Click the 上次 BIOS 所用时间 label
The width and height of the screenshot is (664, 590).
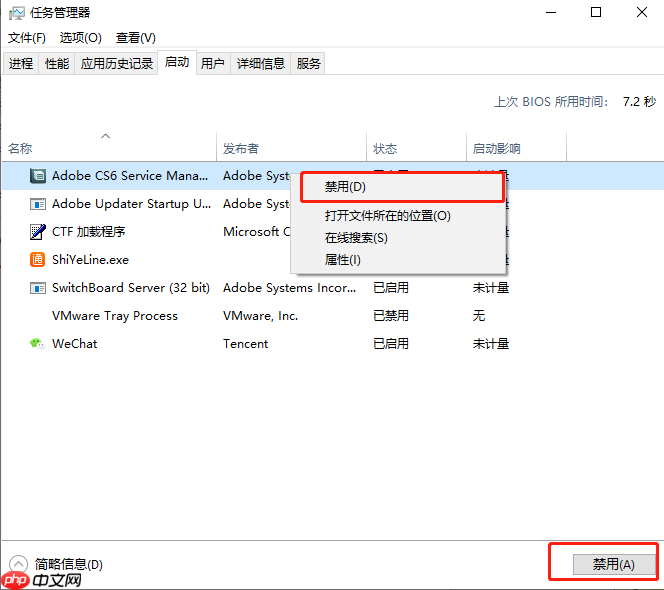point(551,102)
